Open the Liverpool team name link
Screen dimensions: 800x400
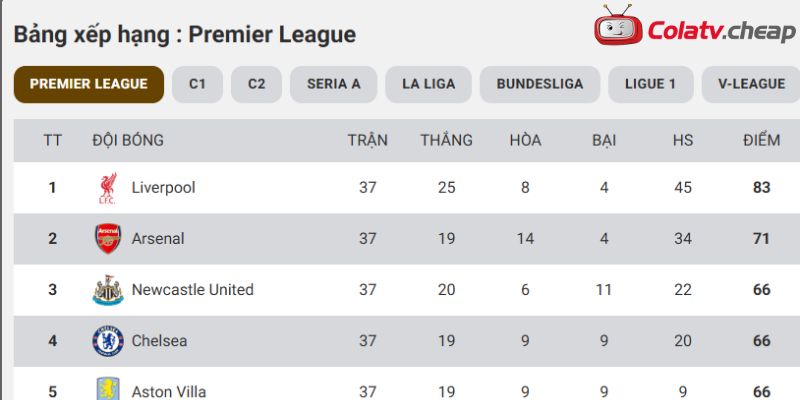tap(163, 188)
